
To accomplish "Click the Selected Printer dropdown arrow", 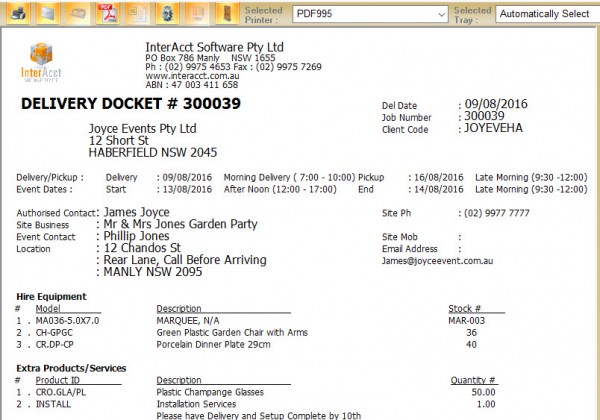I will click(441, 15).
